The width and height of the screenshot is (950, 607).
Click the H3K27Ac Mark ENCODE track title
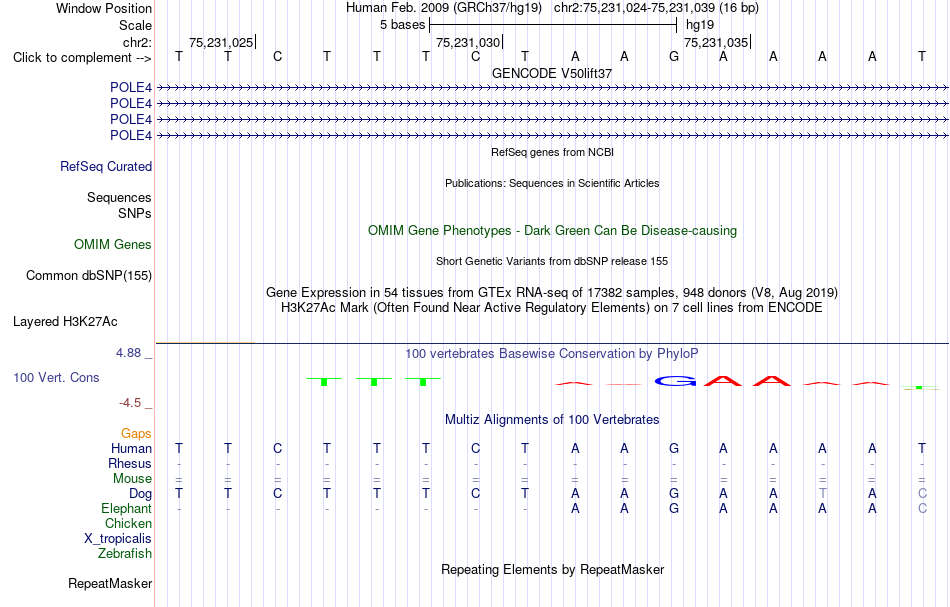(x=552, y=308)
